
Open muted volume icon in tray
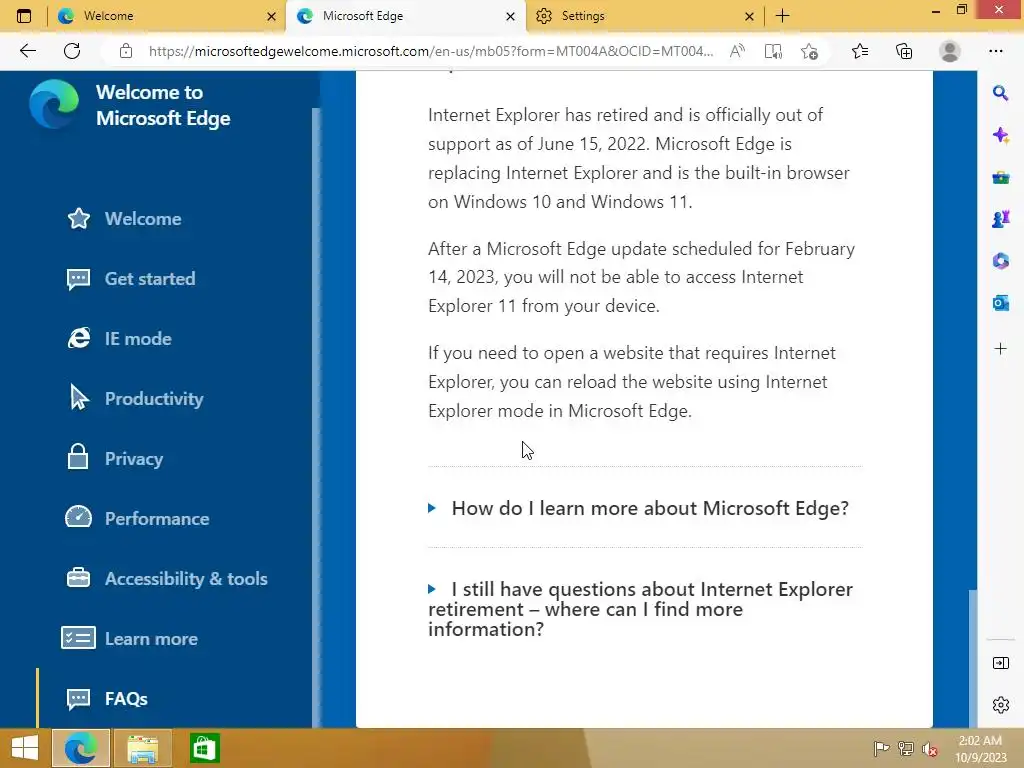pyautogui.click(x=930, y=748)
